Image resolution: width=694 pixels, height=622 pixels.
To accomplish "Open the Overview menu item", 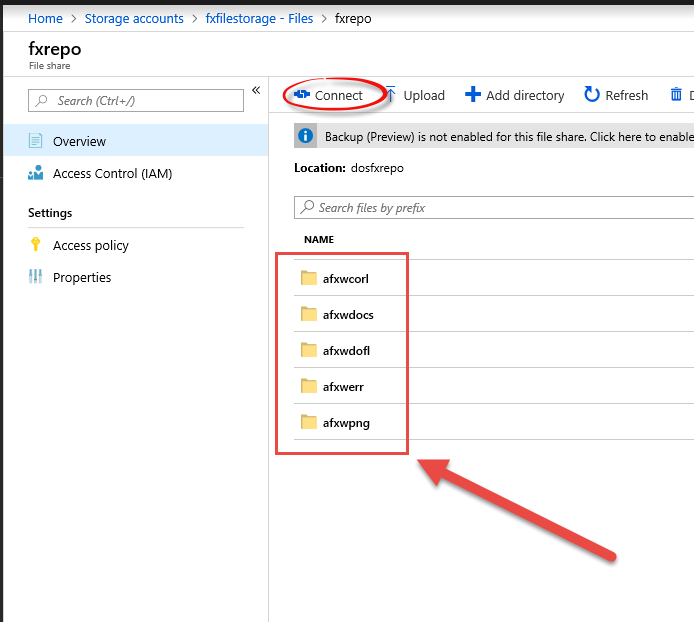I will pyautogui.click(x=136, y=141).
